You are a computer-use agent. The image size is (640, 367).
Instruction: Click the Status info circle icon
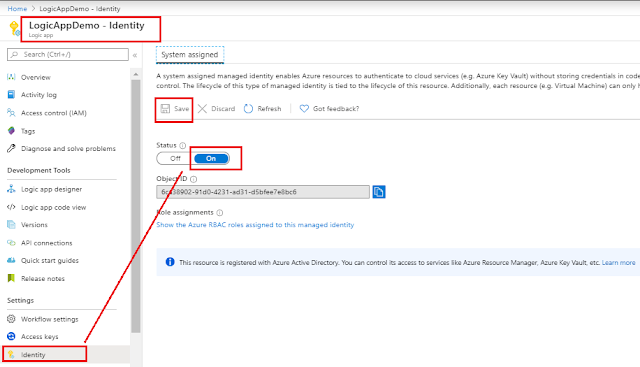click(x=183, y=145)
